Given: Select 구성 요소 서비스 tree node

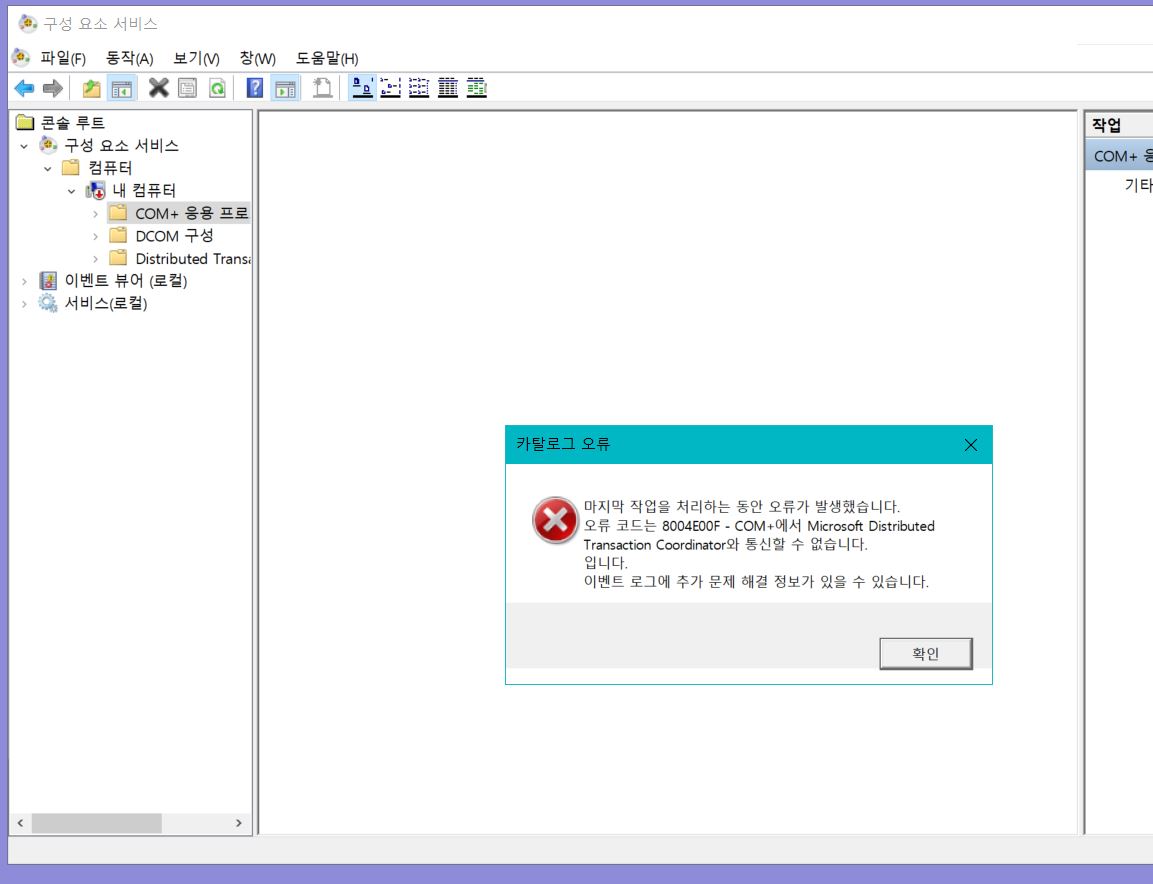Looking at the screenshot, I should pos(121,146).
